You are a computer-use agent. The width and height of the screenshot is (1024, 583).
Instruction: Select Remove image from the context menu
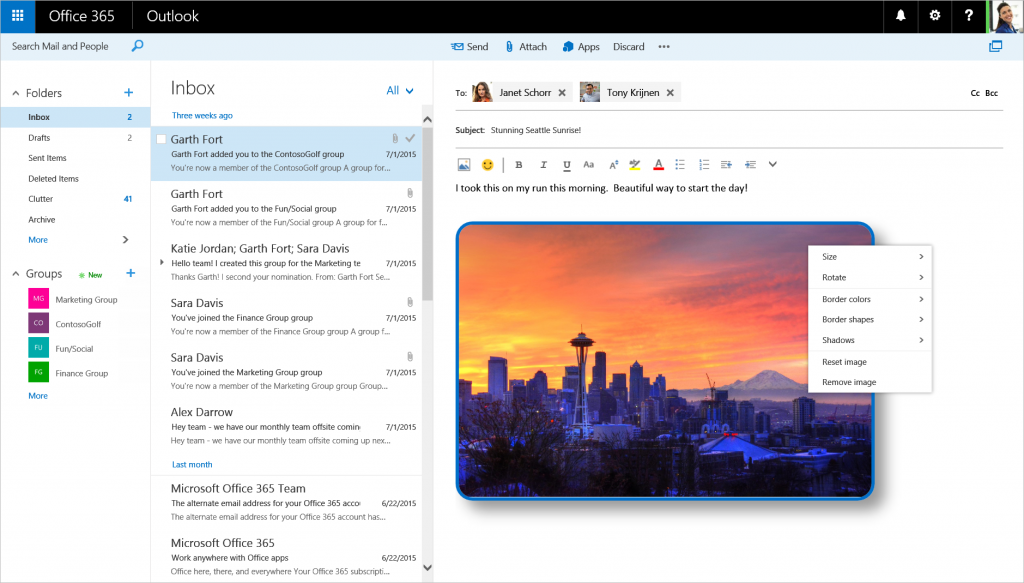coord(868,382)
